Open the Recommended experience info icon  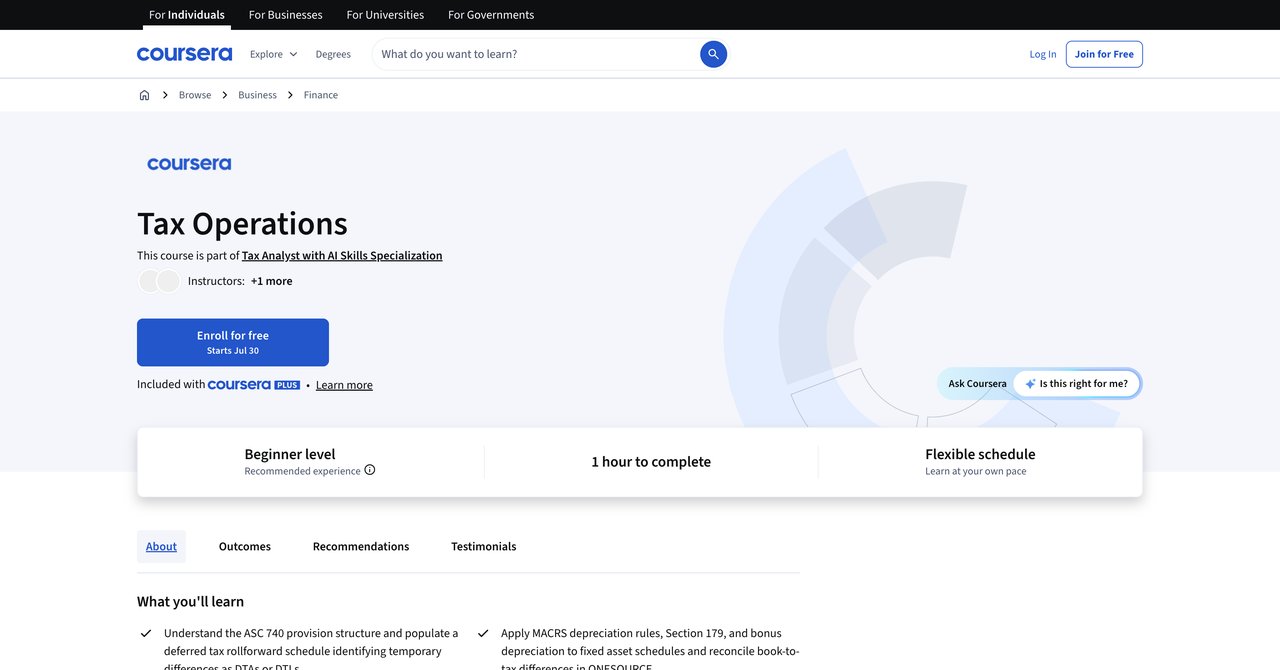point(370,470)
